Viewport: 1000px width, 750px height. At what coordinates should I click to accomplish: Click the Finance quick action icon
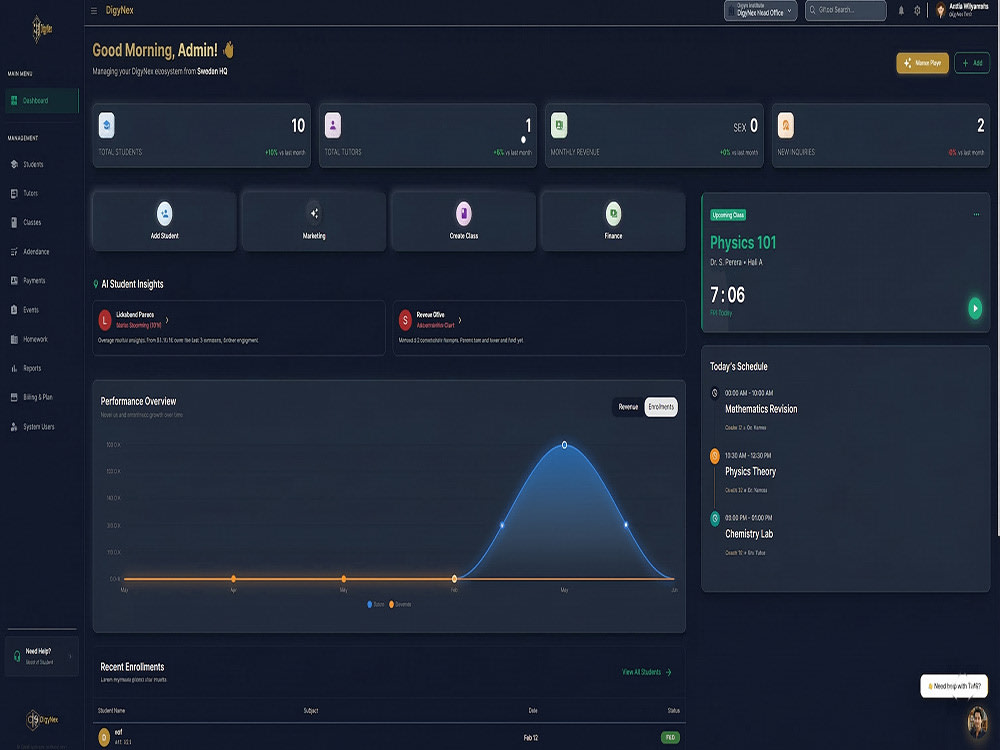[614, 214]
